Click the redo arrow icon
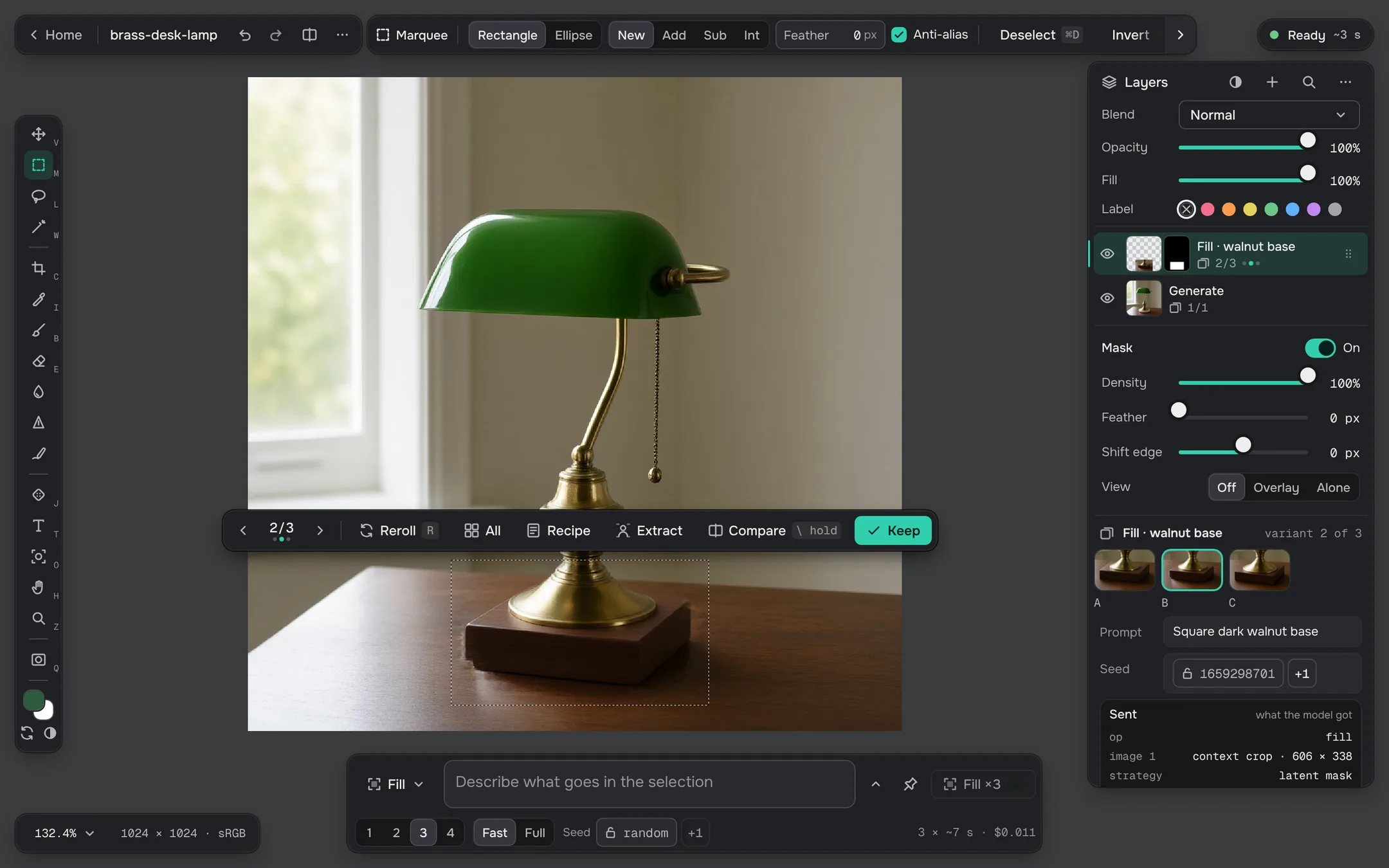The height and width of the screenshot is (868, 1389). [276, 35]
